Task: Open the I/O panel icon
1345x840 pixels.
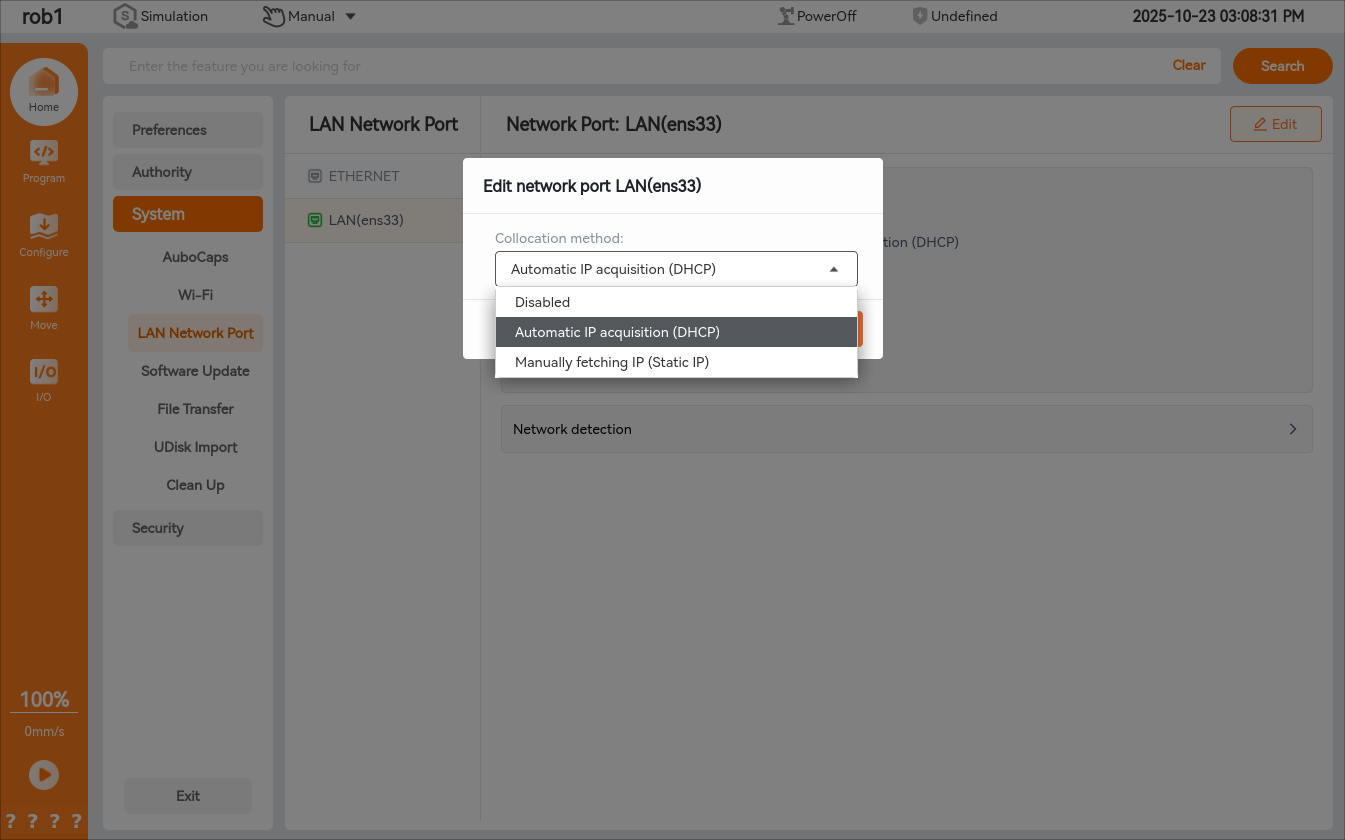Action: 44,373
